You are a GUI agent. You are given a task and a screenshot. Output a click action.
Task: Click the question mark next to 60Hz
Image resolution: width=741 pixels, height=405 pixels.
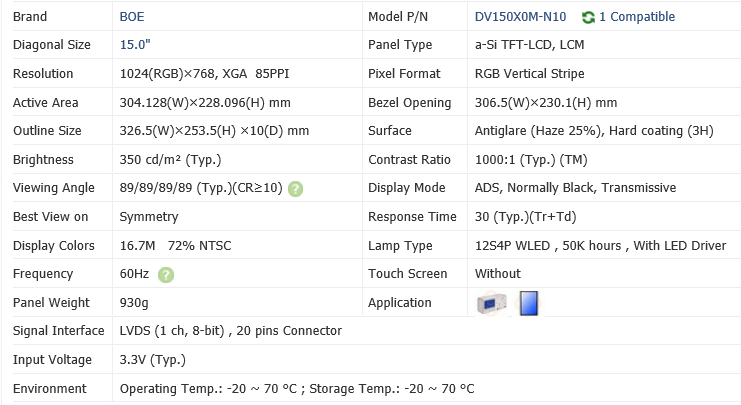(x=166, y=274)
